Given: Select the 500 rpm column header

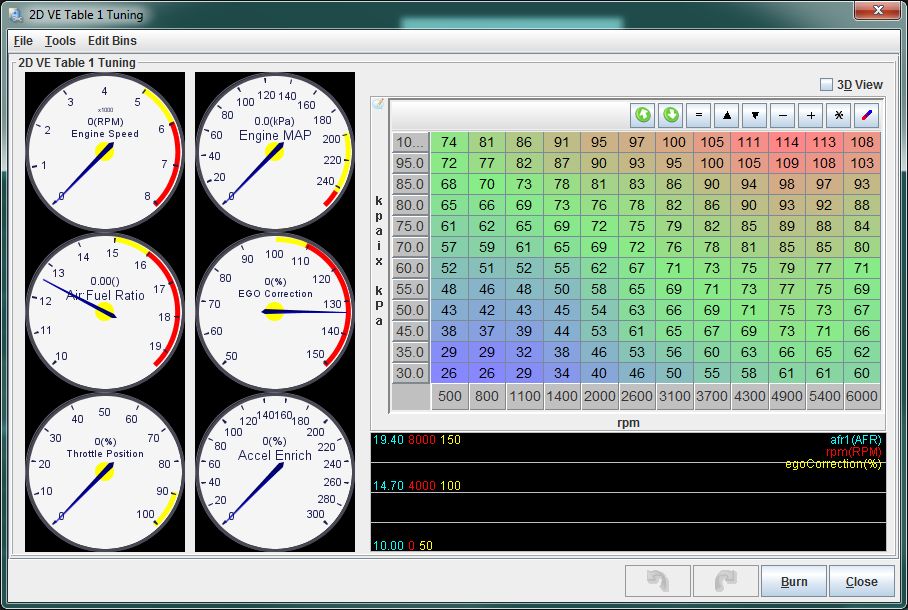Looking at the screenshot, I should (450, 396).
